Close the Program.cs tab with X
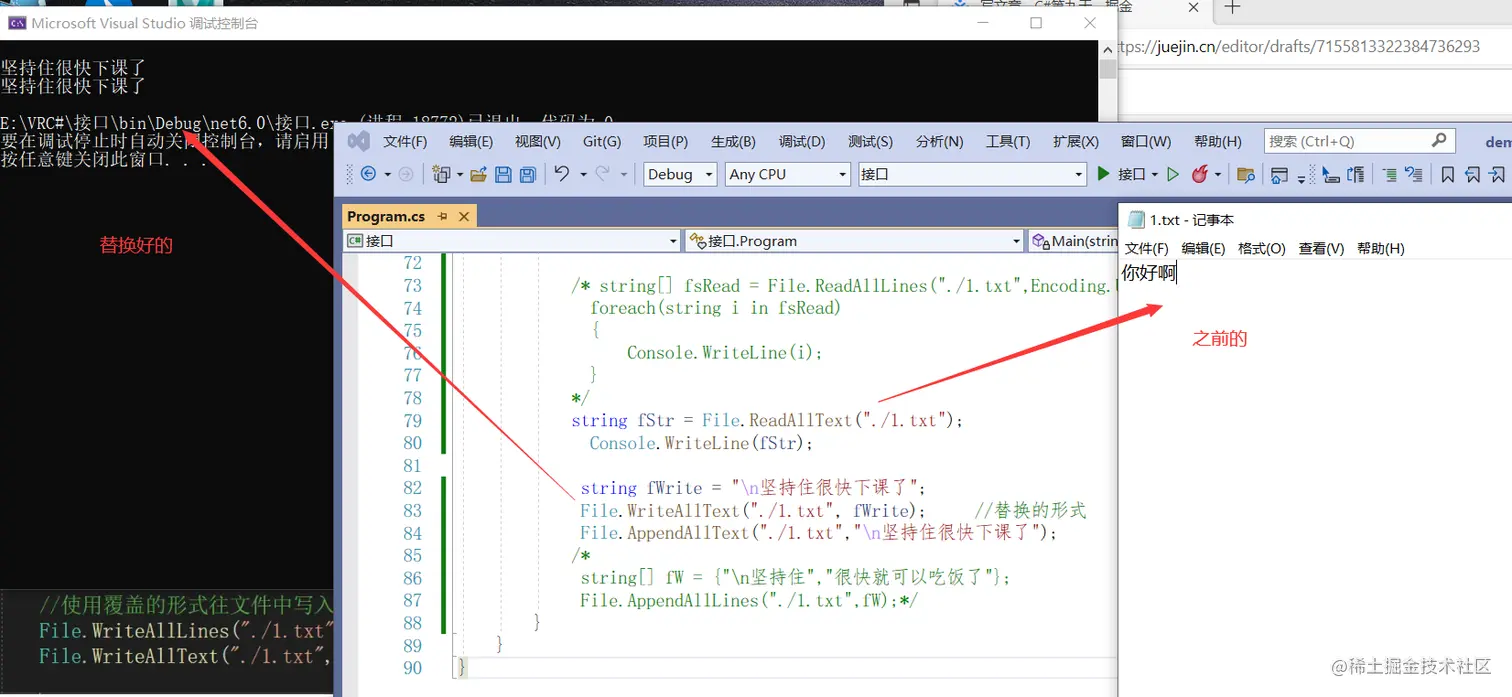The height and width of the screenshot is (697, 1512). [465, 216]
